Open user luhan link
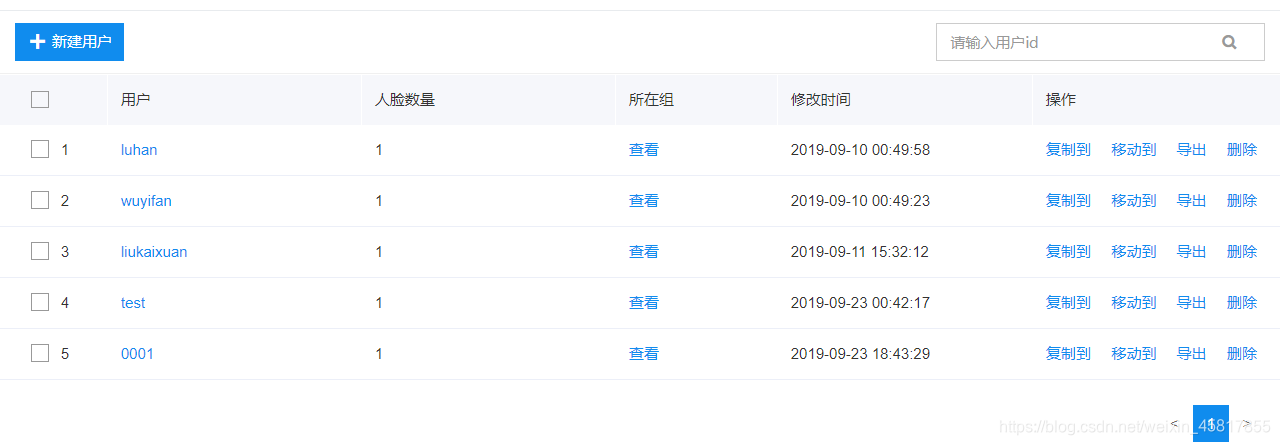1280x445 pixels. coord(139,150)
